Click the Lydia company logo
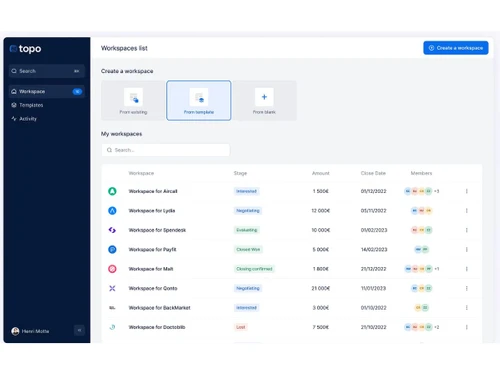The image size is (500, 375). 112,211
